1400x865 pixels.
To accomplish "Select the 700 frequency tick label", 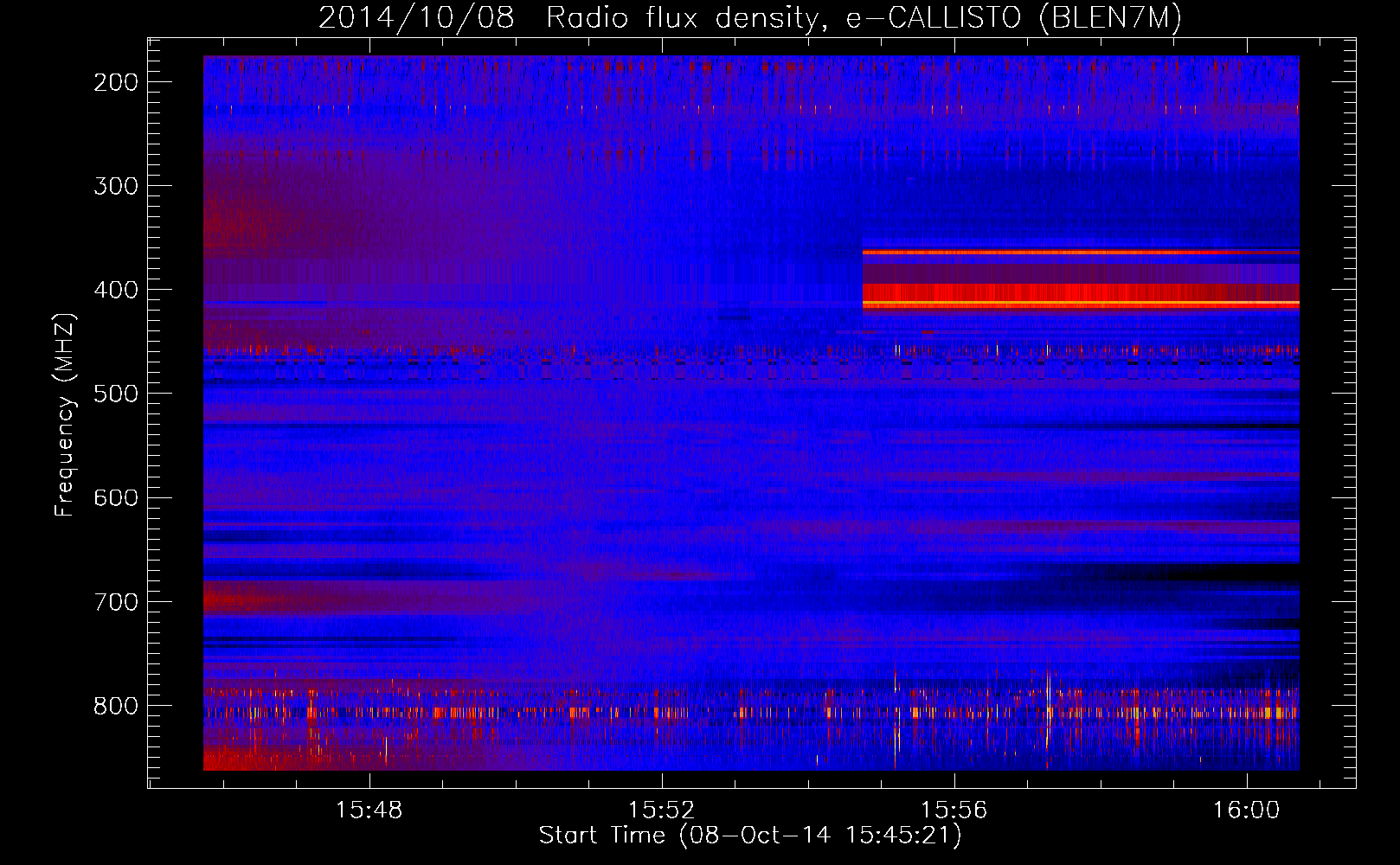I will tap(116, 601).
